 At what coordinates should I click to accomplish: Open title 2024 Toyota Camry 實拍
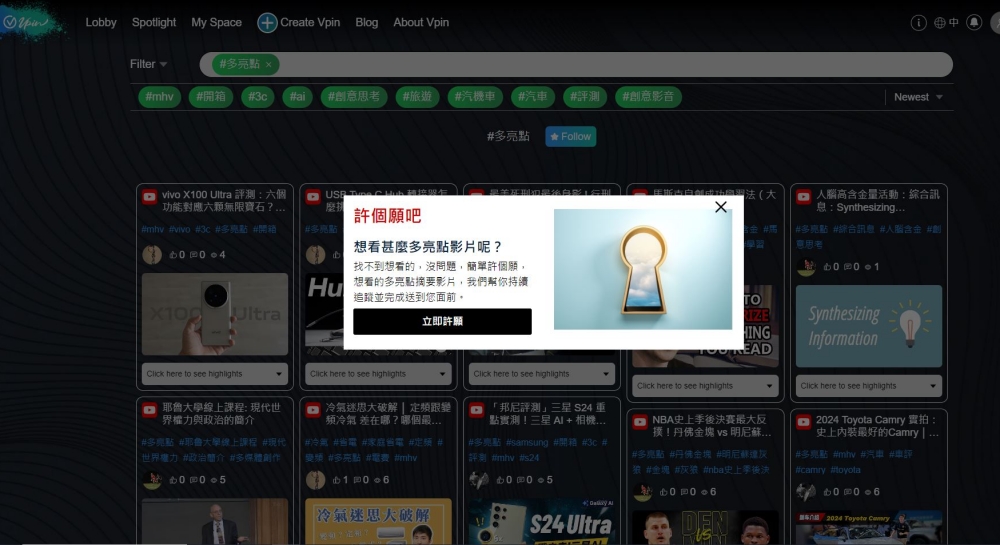[x=877, y=426]
